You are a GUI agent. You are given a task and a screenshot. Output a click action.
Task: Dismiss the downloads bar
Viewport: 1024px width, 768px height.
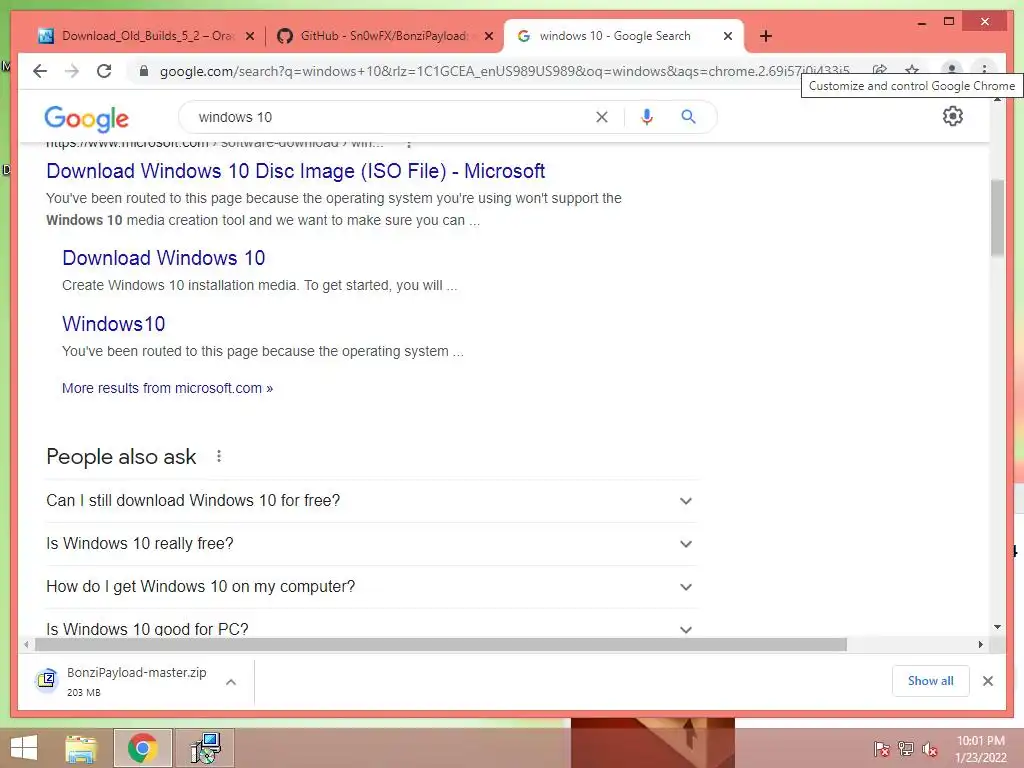pyautogui.click(x=987, y=681)
